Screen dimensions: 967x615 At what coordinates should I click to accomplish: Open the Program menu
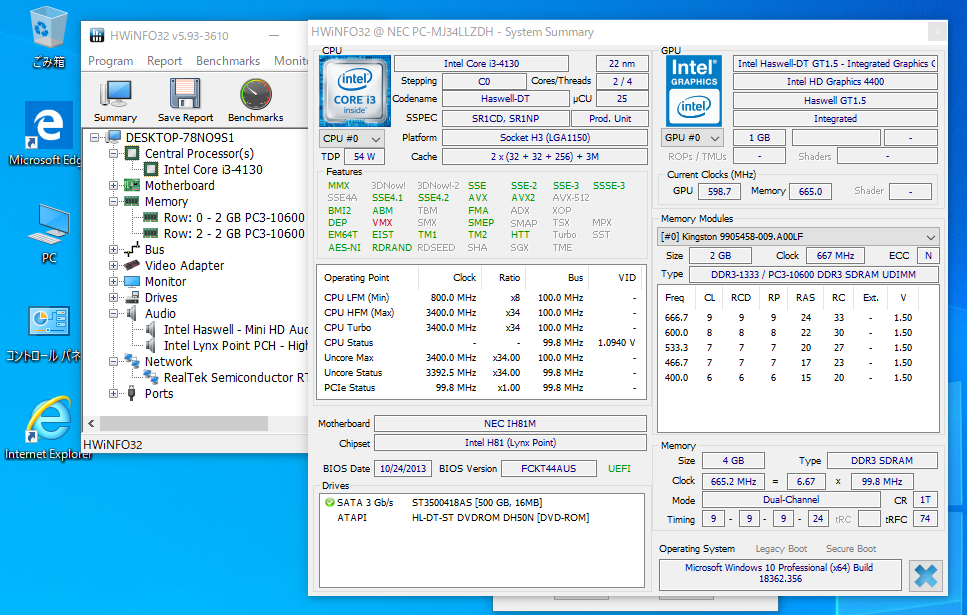click(x=110, y=61)
